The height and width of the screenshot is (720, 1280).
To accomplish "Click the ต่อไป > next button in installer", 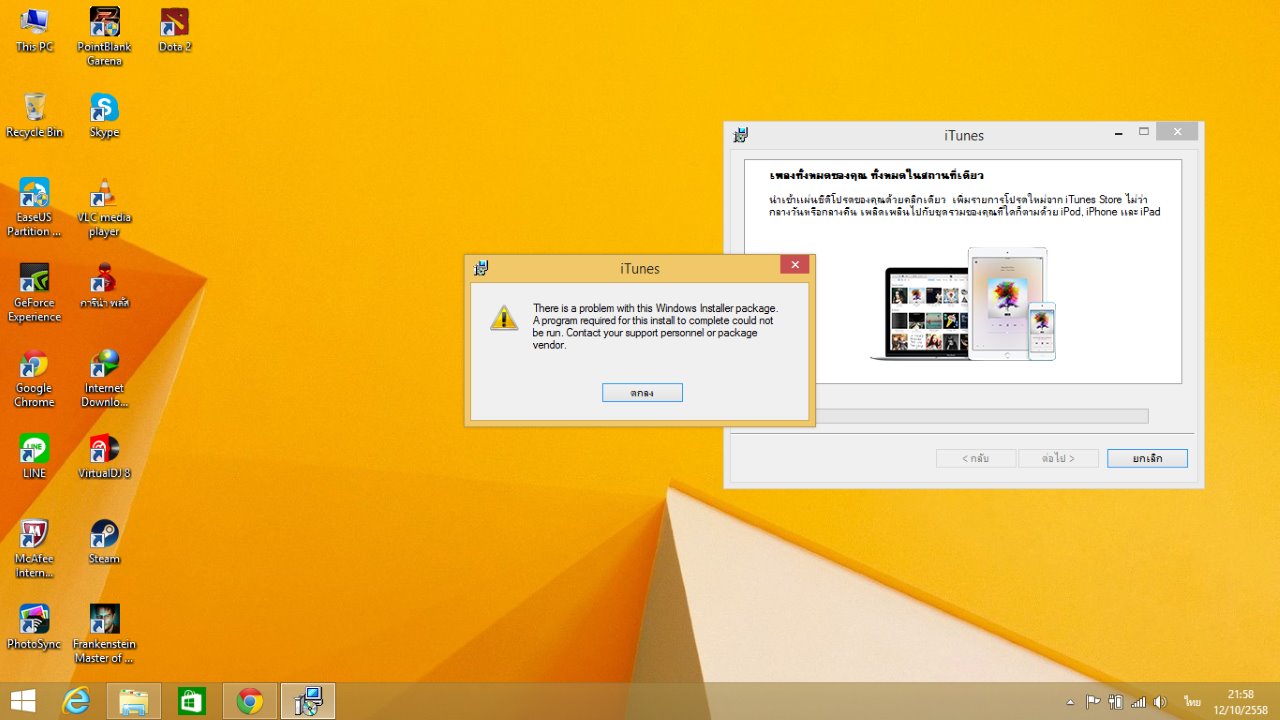I will click(x=1058, y=458).
